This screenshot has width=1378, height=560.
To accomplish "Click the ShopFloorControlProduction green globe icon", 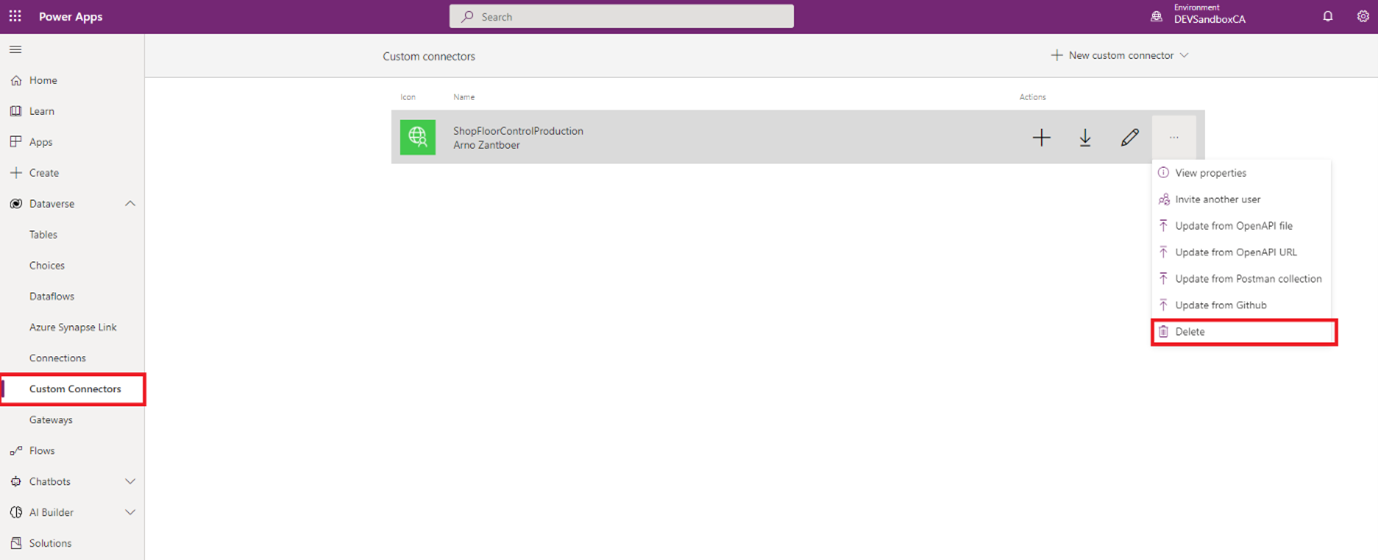I will (418, 137).
